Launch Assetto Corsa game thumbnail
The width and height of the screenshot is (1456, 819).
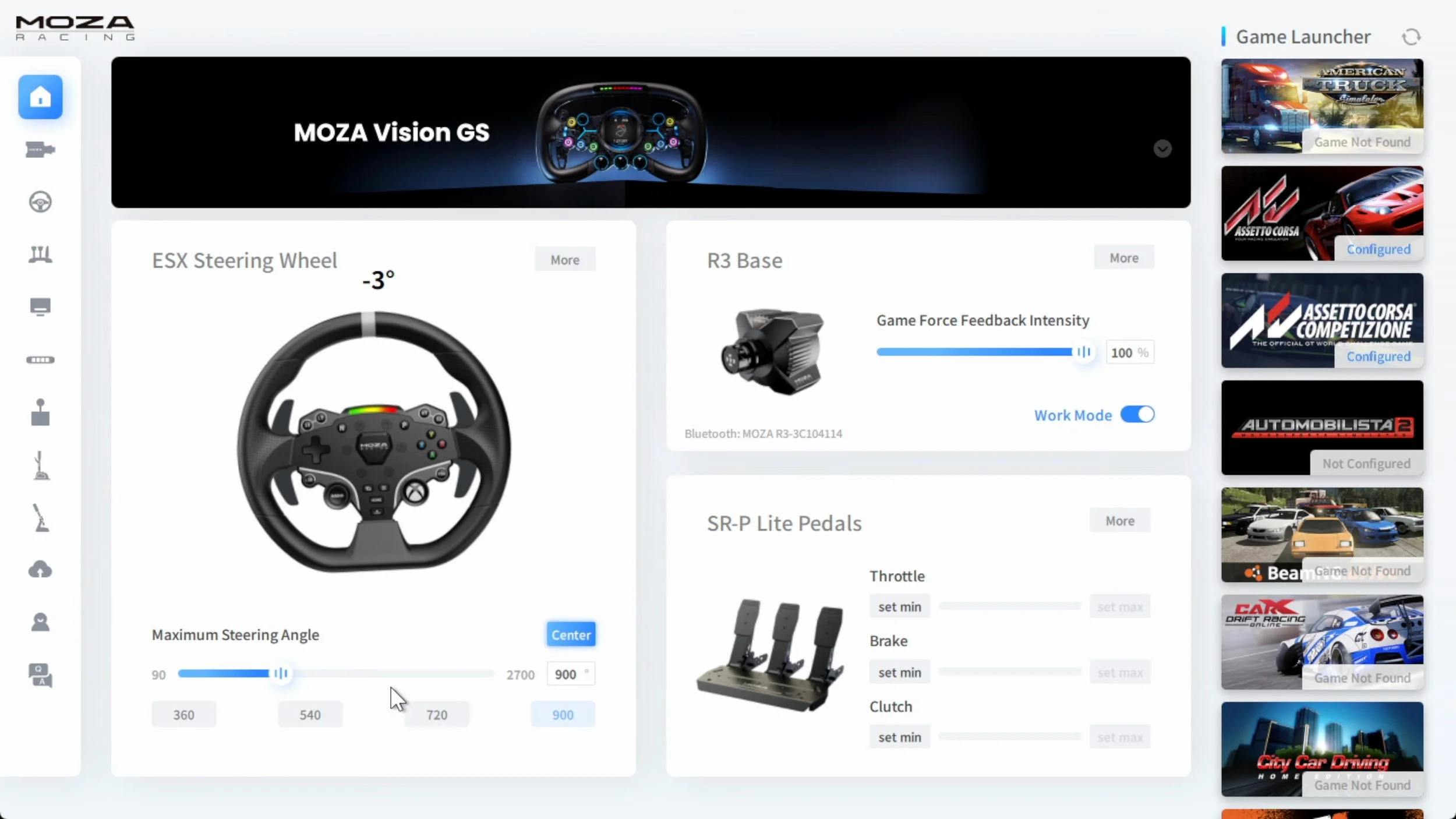click(x=1322, y=213)
